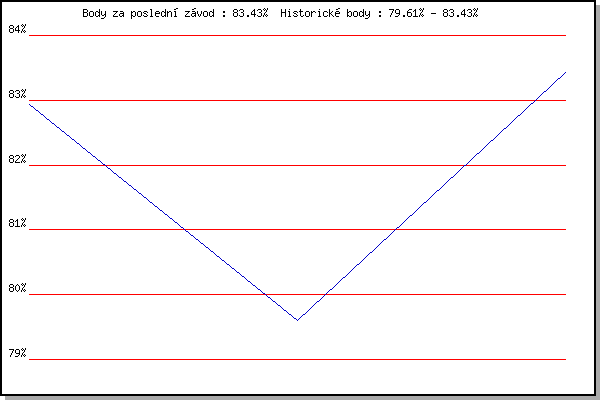Click the 81% y-axis label

tap(18, 224)
